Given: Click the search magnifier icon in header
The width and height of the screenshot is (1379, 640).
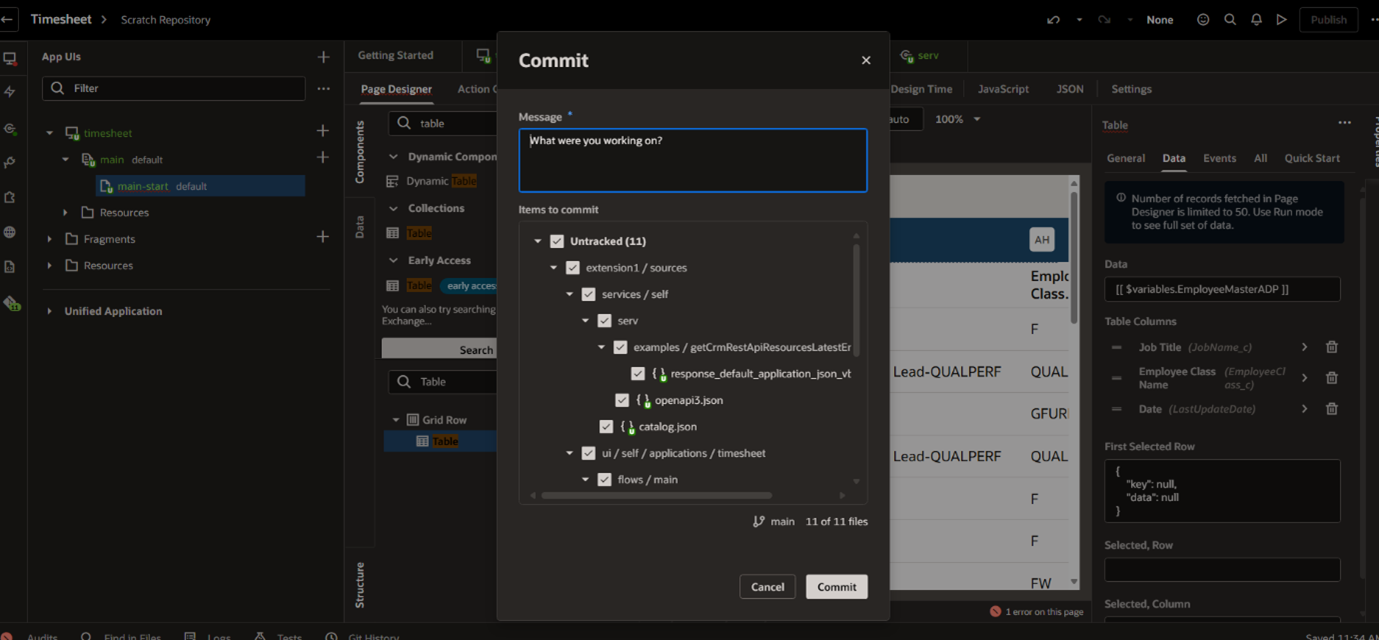Looking at the screenshot, I should click(x=1230, y=20).
